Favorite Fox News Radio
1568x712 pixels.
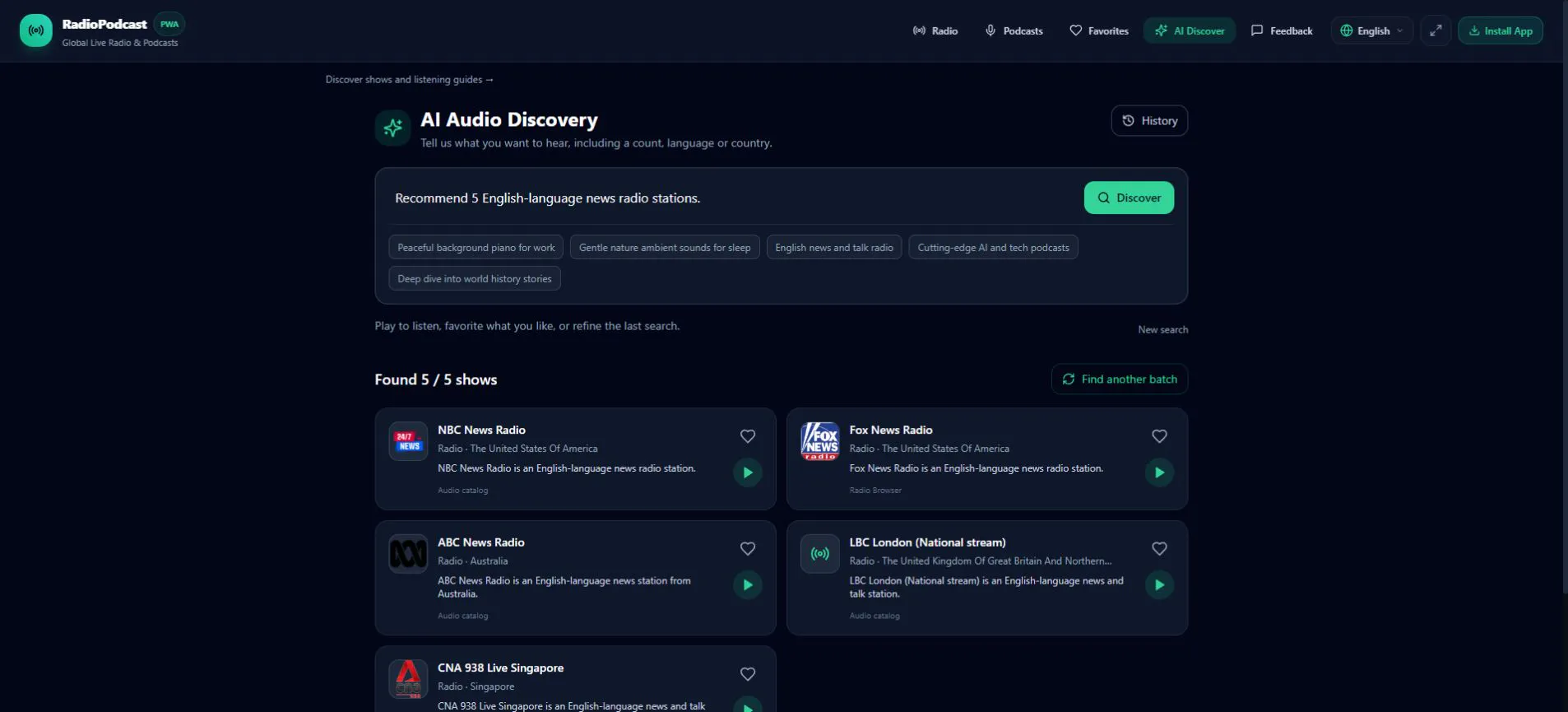pos(1159,436)
